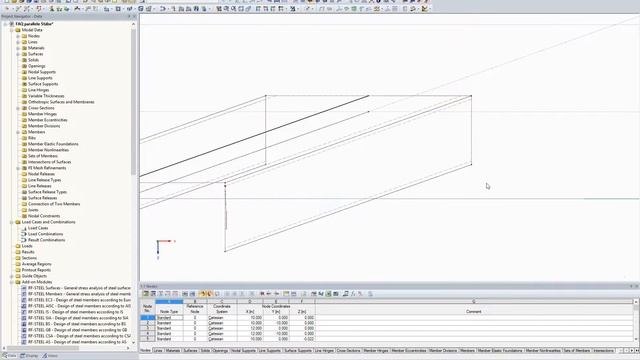Close the Project Navigator panel
Image resolution: width=640 pixels, height=360 pixels.
click(x=135, y=16)
